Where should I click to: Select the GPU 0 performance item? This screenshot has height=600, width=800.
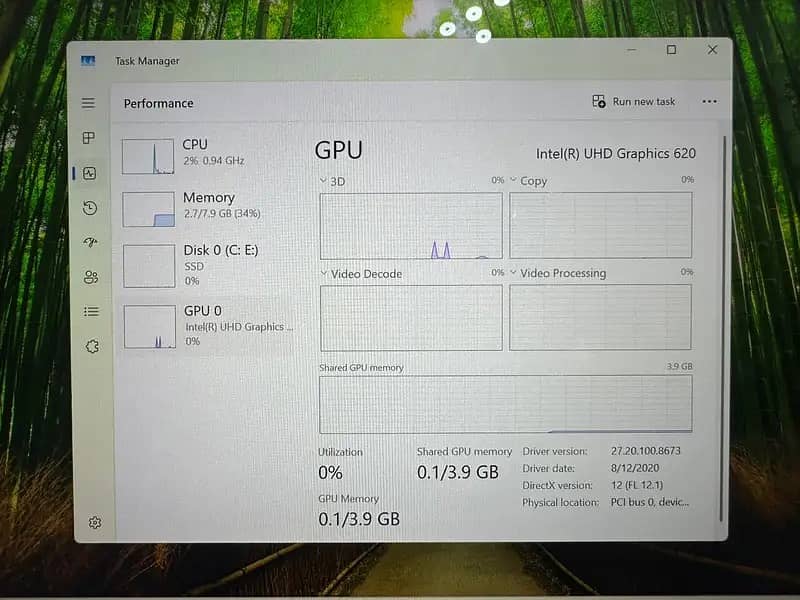pyautogui.click(x=207, y=325)
